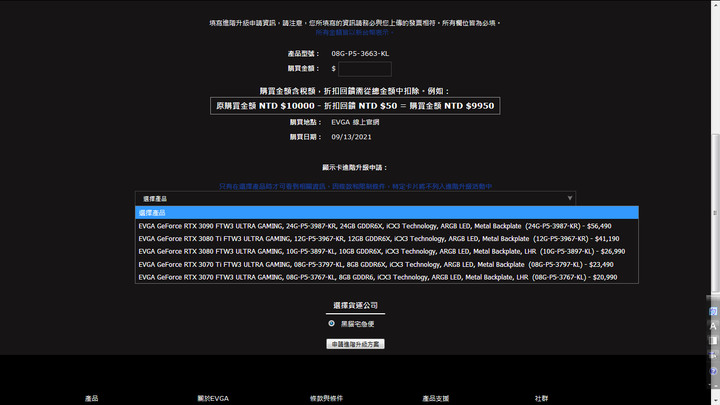Click the small icon above the help icon
The image size is (720, 405).
pyautogui.click(x=713, y=355)
